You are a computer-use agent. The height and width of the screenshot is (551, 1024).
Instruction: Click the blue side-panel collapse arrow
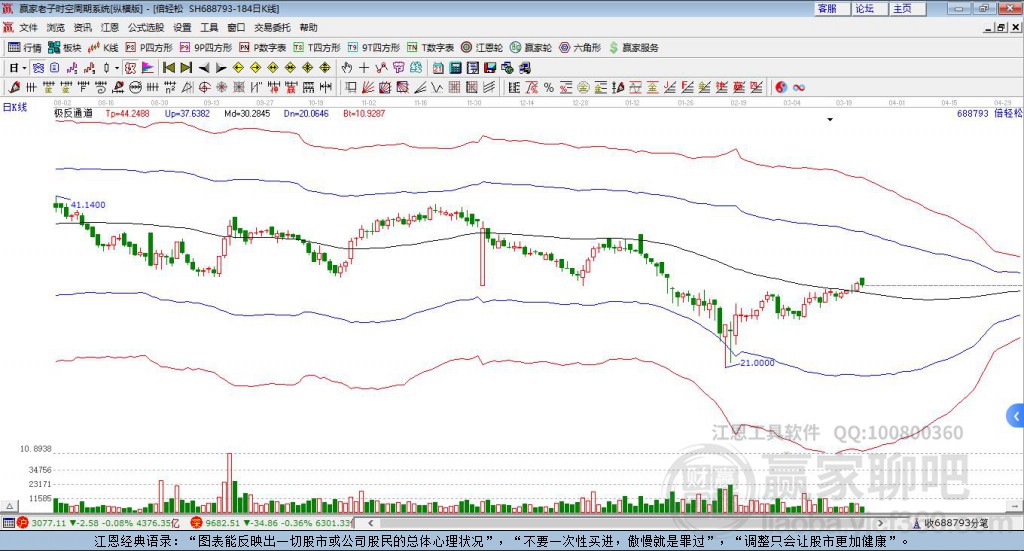(1016, 416)
